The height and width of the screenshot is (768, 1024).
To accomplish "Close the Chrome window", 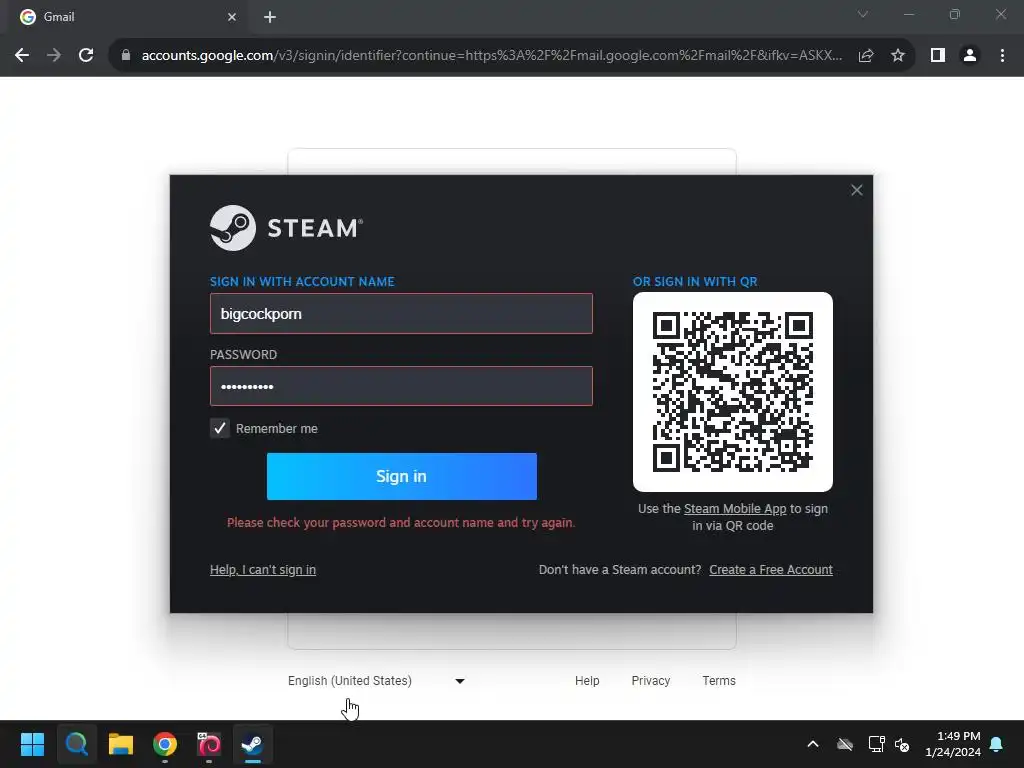I will coord(1000,14).
